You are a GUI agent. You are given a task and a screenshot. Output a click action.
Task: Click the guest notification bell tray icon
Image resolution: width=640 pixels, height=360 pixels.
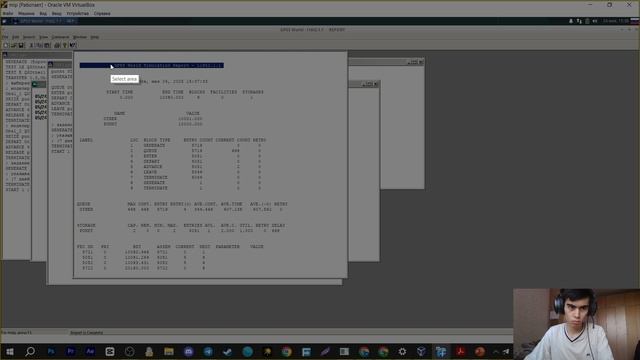[x=571, y=21]
